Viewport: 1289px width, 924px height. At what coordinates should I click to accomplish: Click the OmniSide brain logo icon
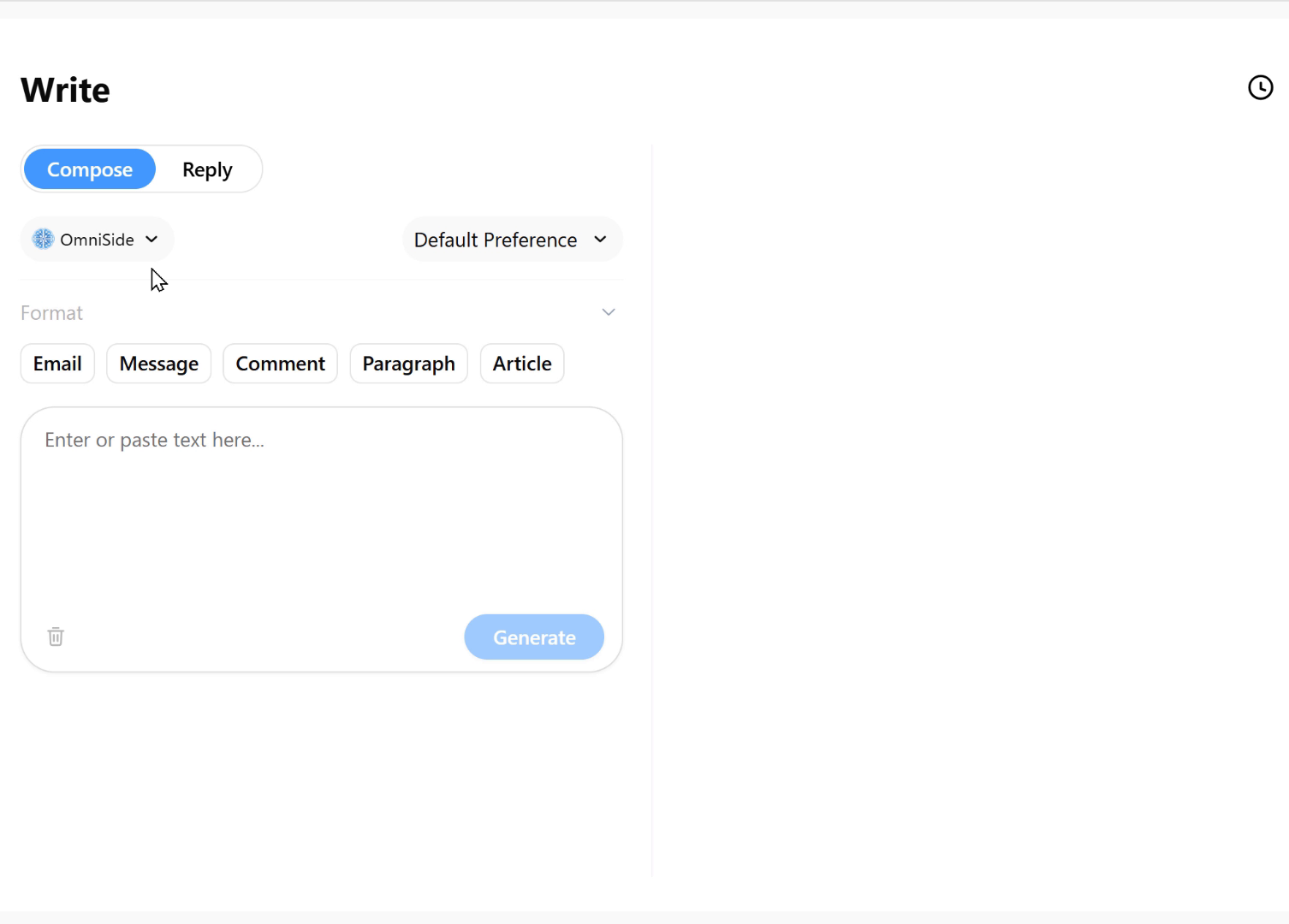[43, 240]
